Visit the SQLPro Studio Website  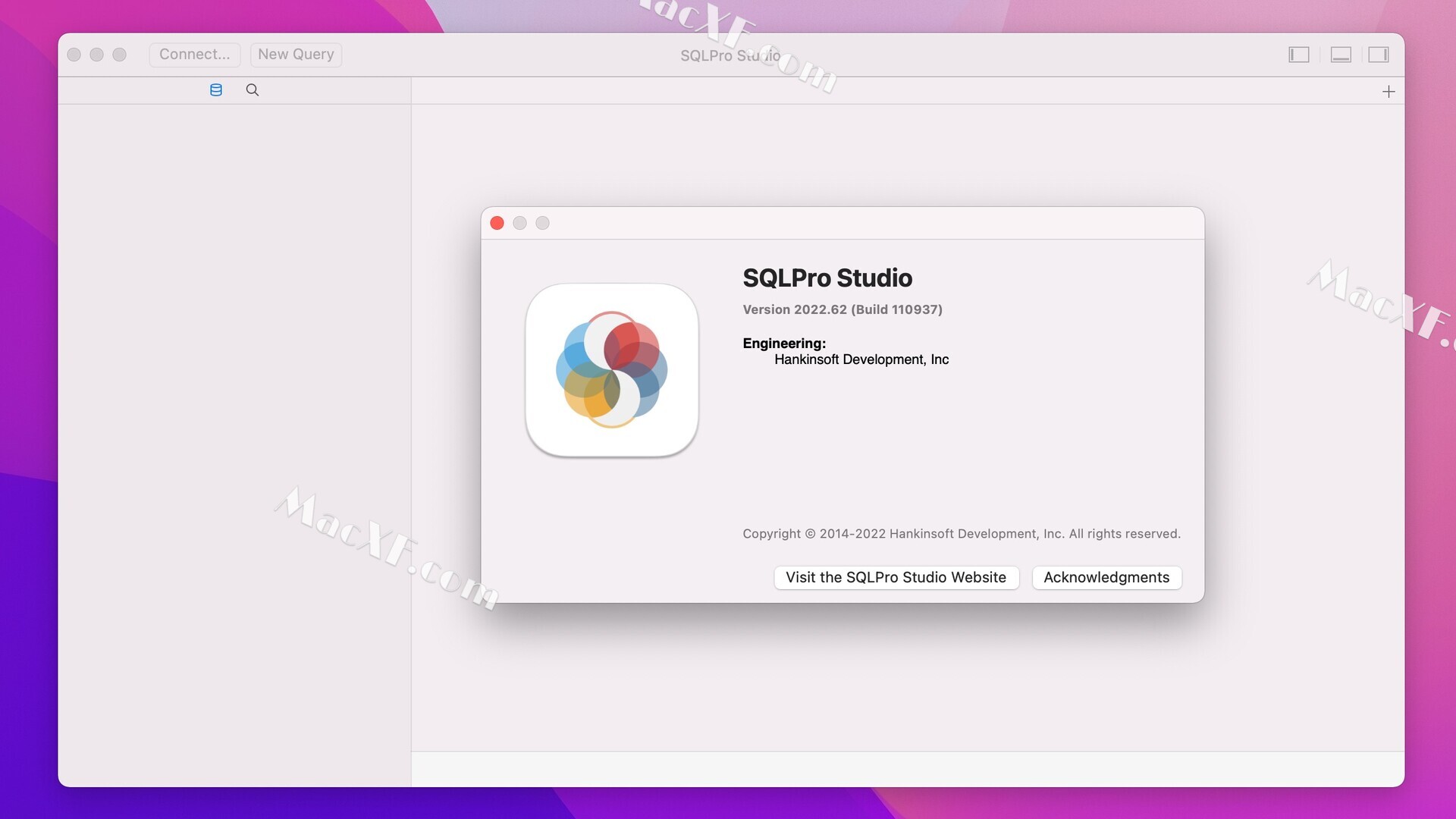[896, 577]
